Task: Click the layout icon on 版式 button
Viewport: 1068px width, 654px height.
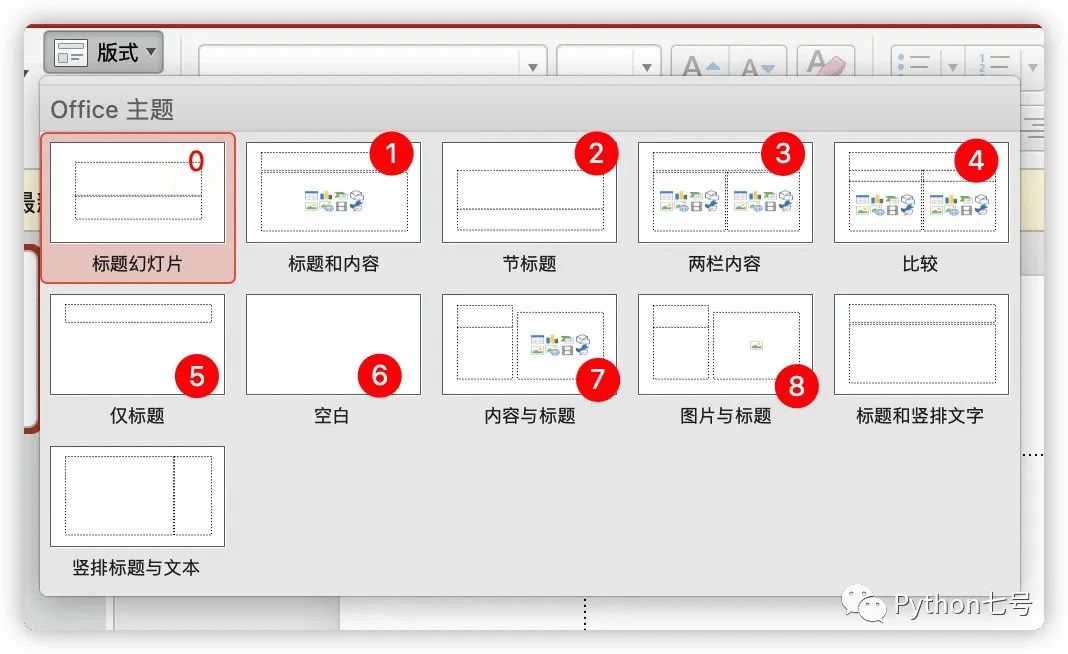Action: pos(71,52)
